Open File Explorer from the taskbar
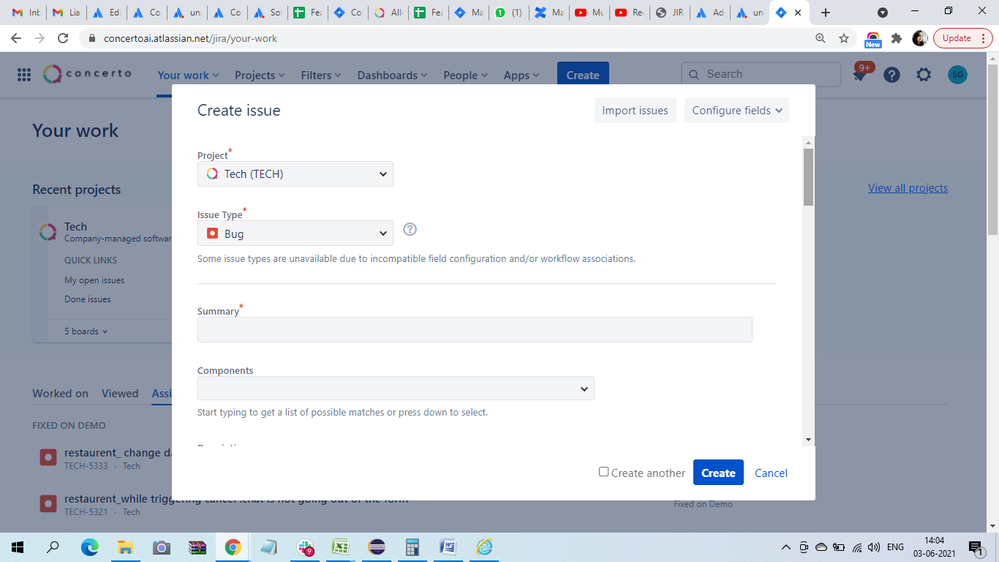 click(125, 547)
